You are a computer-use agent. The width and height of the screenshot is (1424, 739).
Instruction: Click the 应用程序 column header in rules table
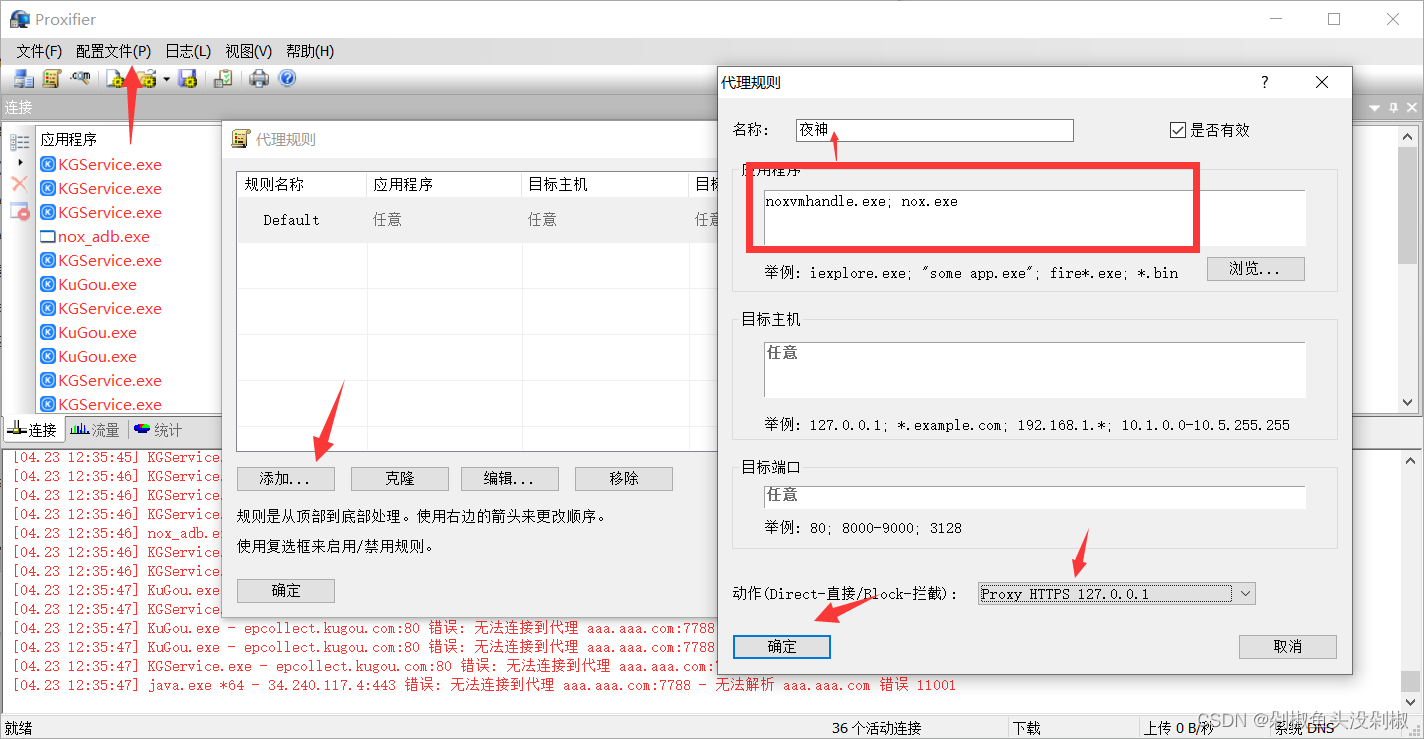click(x=445, y=185)
